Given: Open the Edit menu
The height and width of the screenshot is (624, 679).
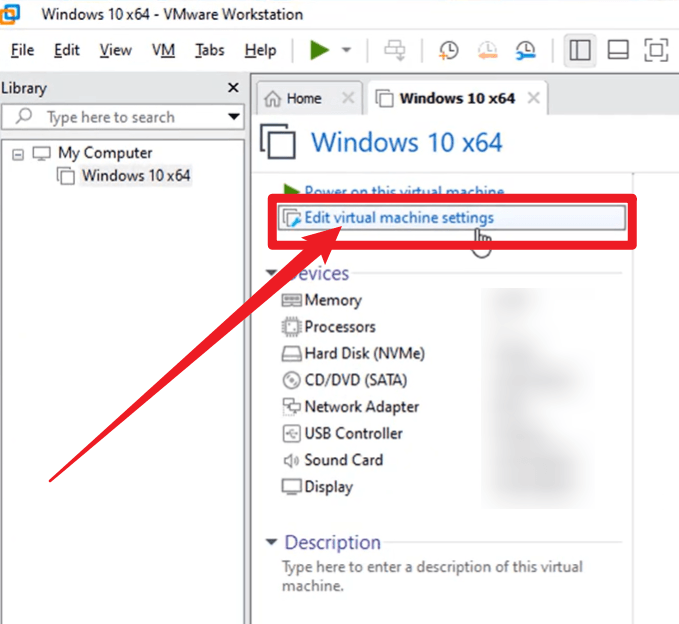Looking at the screenshot, I should point(67,50).
